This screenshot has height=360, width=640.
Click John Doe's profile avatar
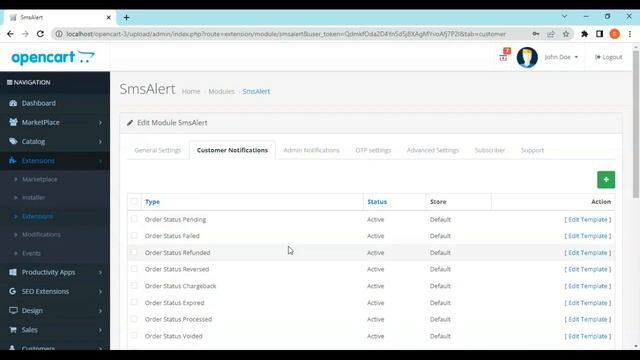click(527, 57)
